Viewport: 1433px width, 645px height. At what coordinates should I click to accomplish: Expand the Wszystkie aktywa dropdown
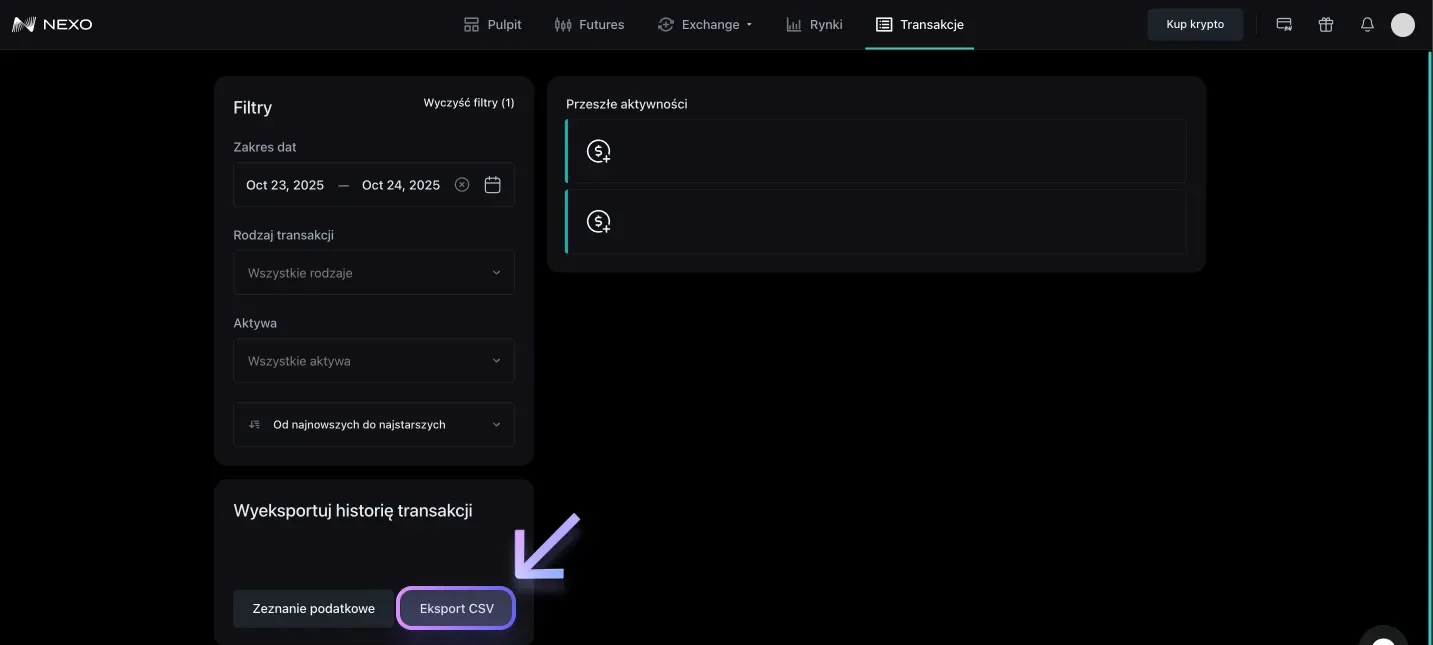pos(374,361)
